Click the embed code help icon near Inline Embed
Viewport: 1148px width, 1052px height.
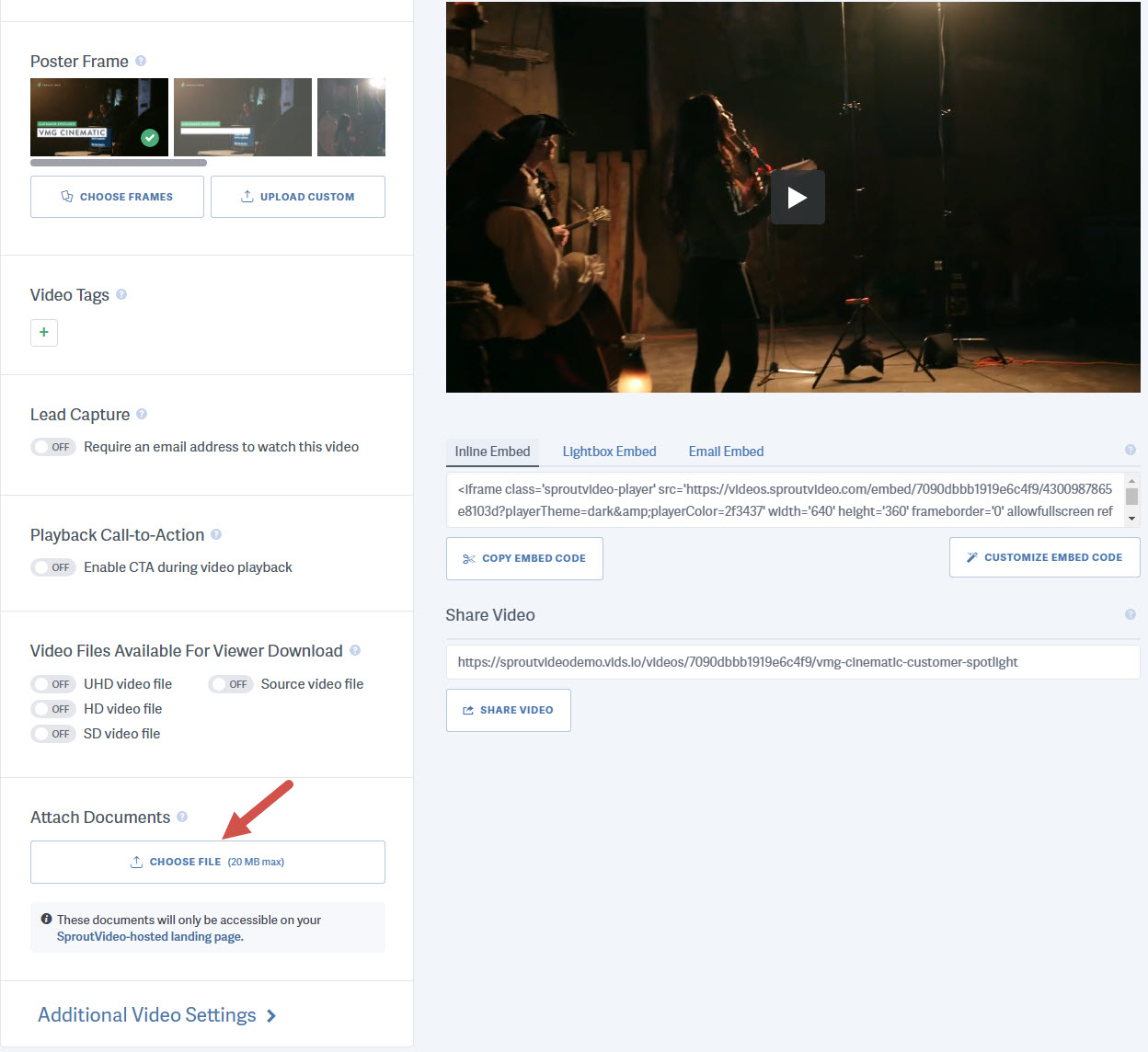point(1131,450)
